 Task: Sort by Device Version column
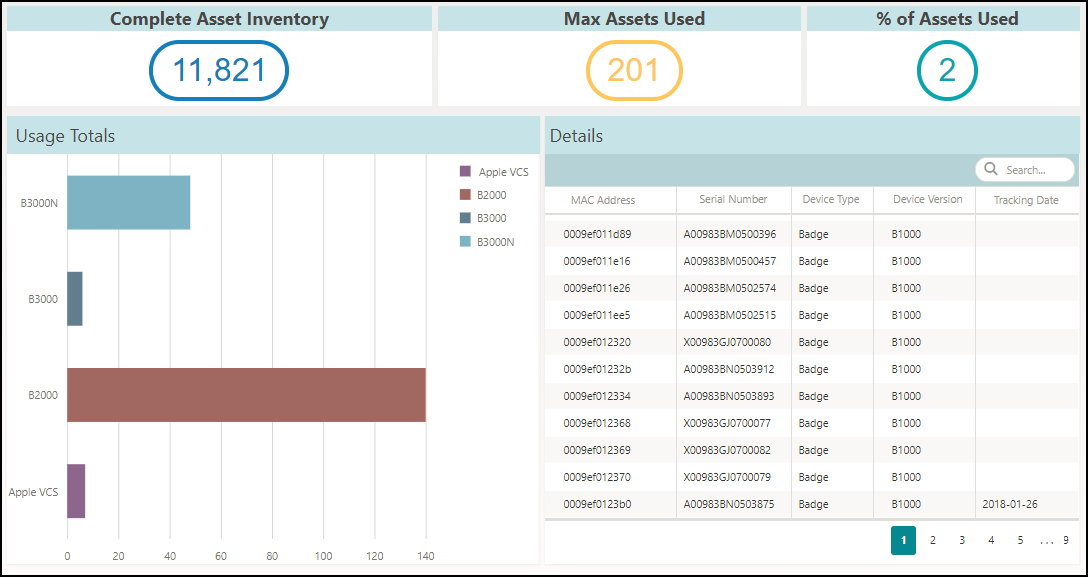click(927, 200)
